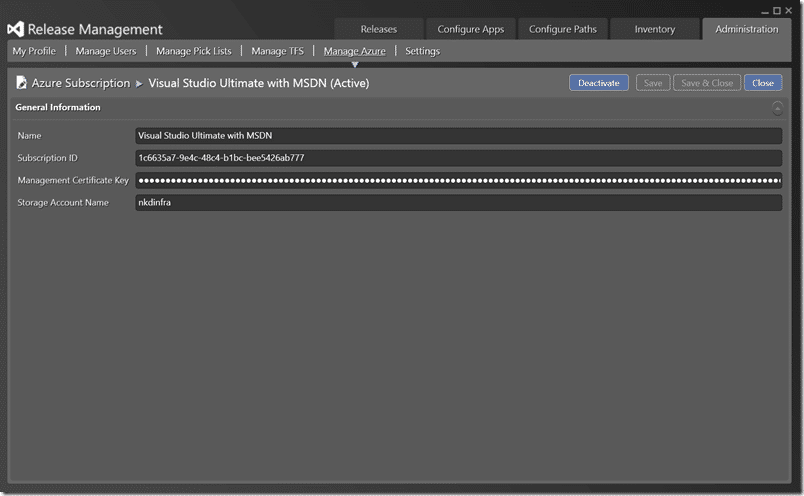The image size is (804, 496).
Task: Click the Azure Subscription document icon
Action: pos(22,83)
